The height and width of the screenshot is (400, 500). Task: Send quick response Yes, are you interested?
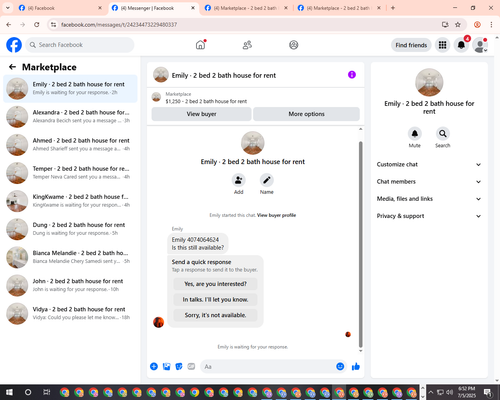[215, 284]
